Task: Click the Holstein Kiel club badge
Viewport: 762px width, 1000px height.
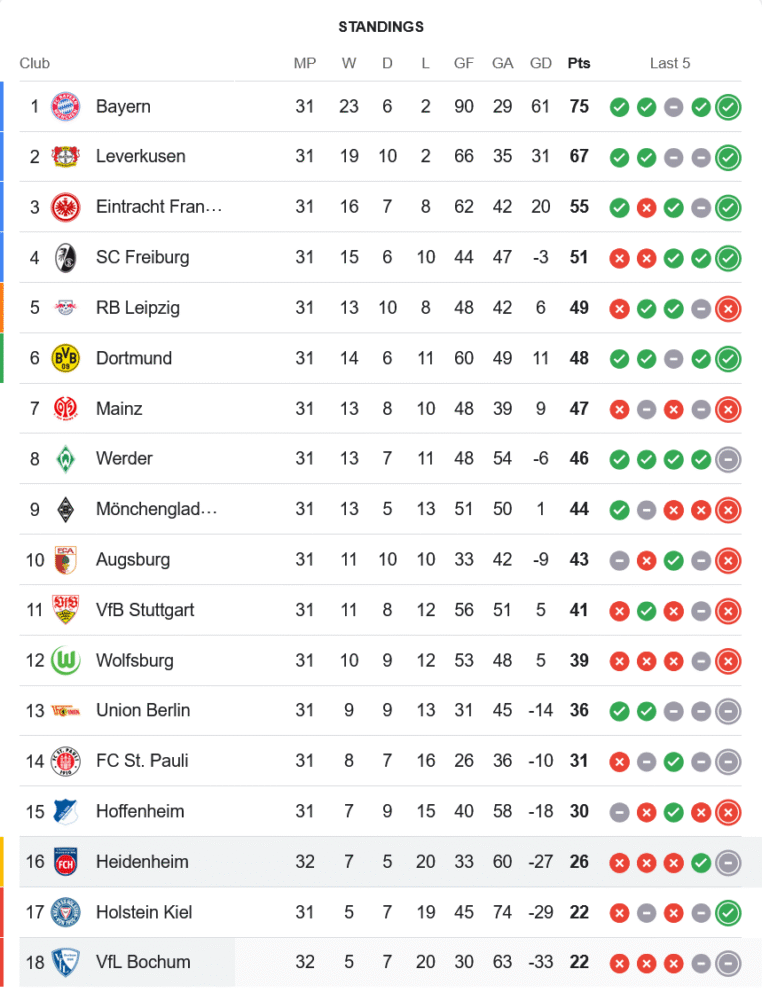Action: point(65,912)
